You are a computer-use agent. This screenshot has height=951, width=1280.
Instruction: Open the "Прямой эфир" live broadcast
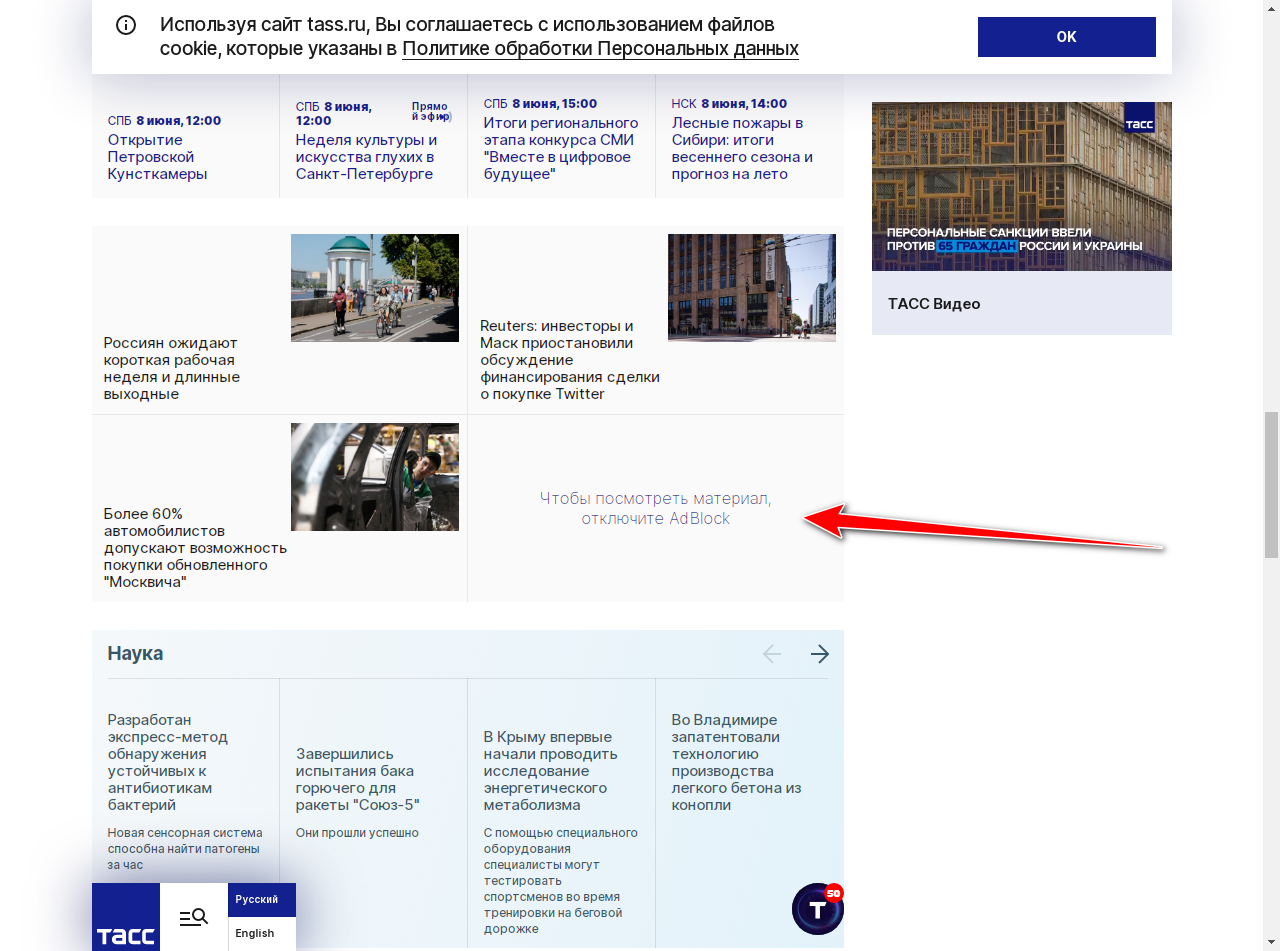tap(430, 110)
